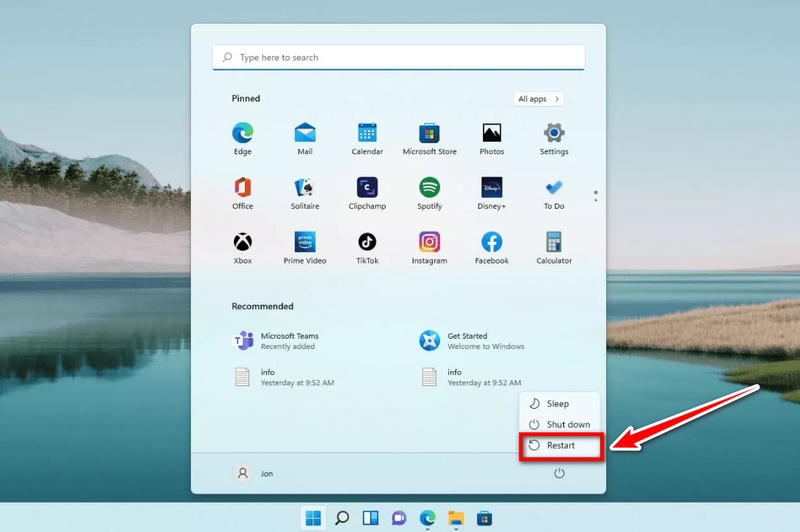
Task: Open the Instagram app
Action: click(429, 248)
